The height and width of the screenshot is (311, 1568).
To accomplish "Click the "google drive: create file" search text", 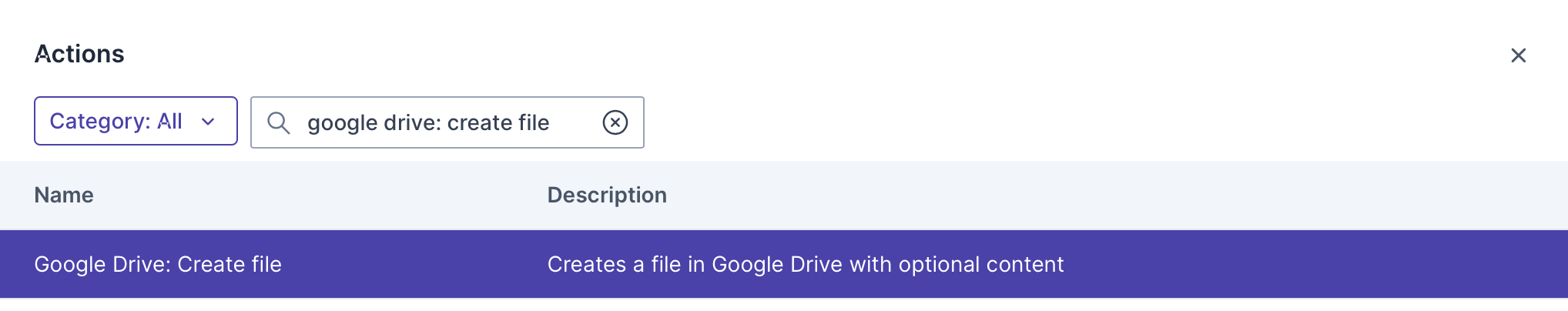I will pos(428,122).
